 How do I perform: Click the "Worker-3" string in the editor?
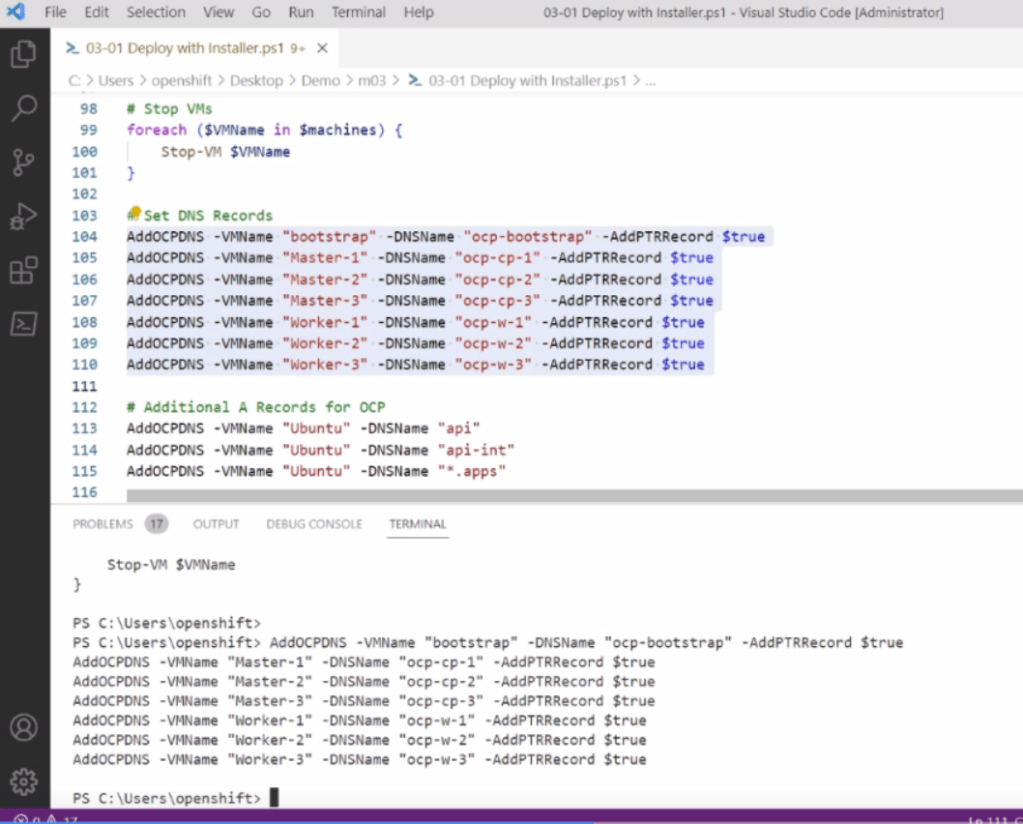pos(324,365)
